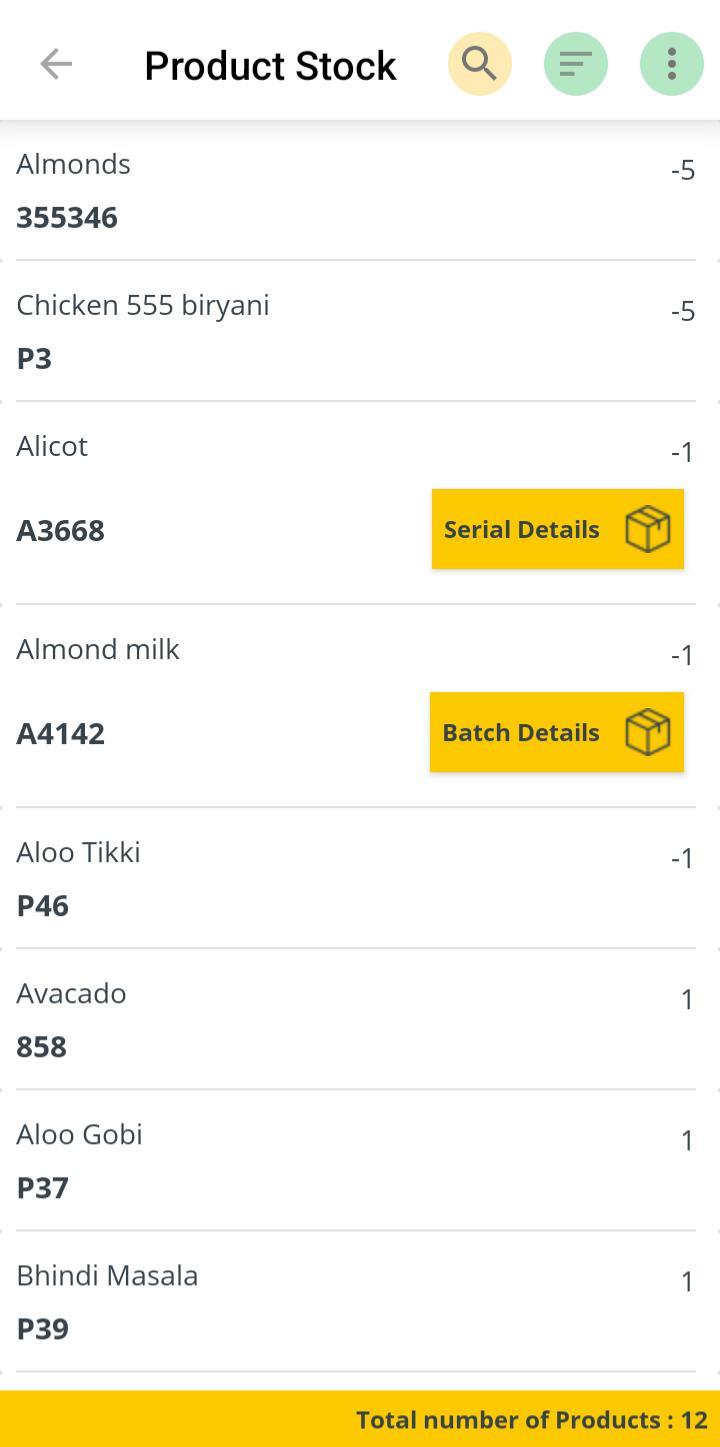The width and height of the screenshot is (720, 1447).
Task: Tap product code A3668
Action: (x=61, y=531)
